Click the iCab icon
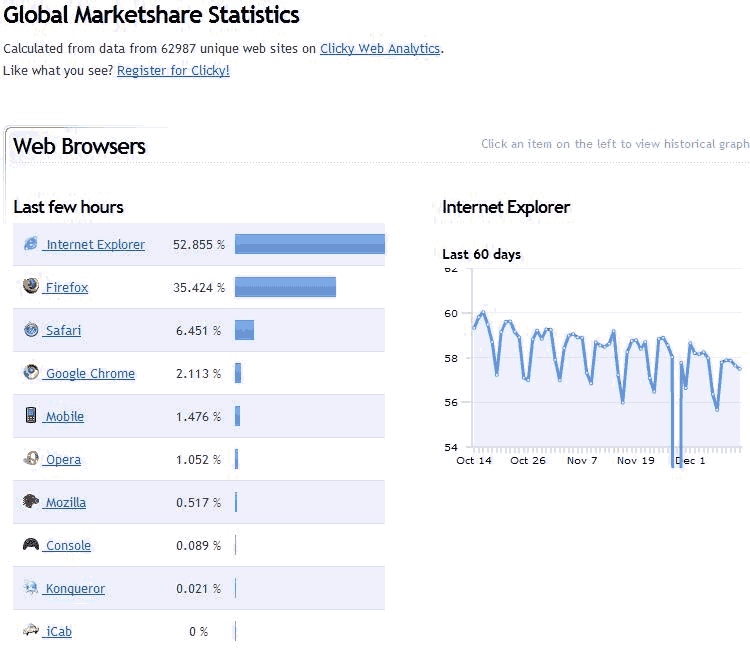Screen dimensions: 750x649 click(x=31, y=629)
